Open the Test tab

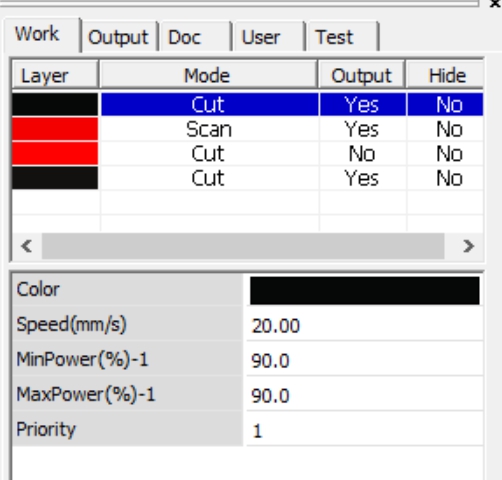pos(342,37)
